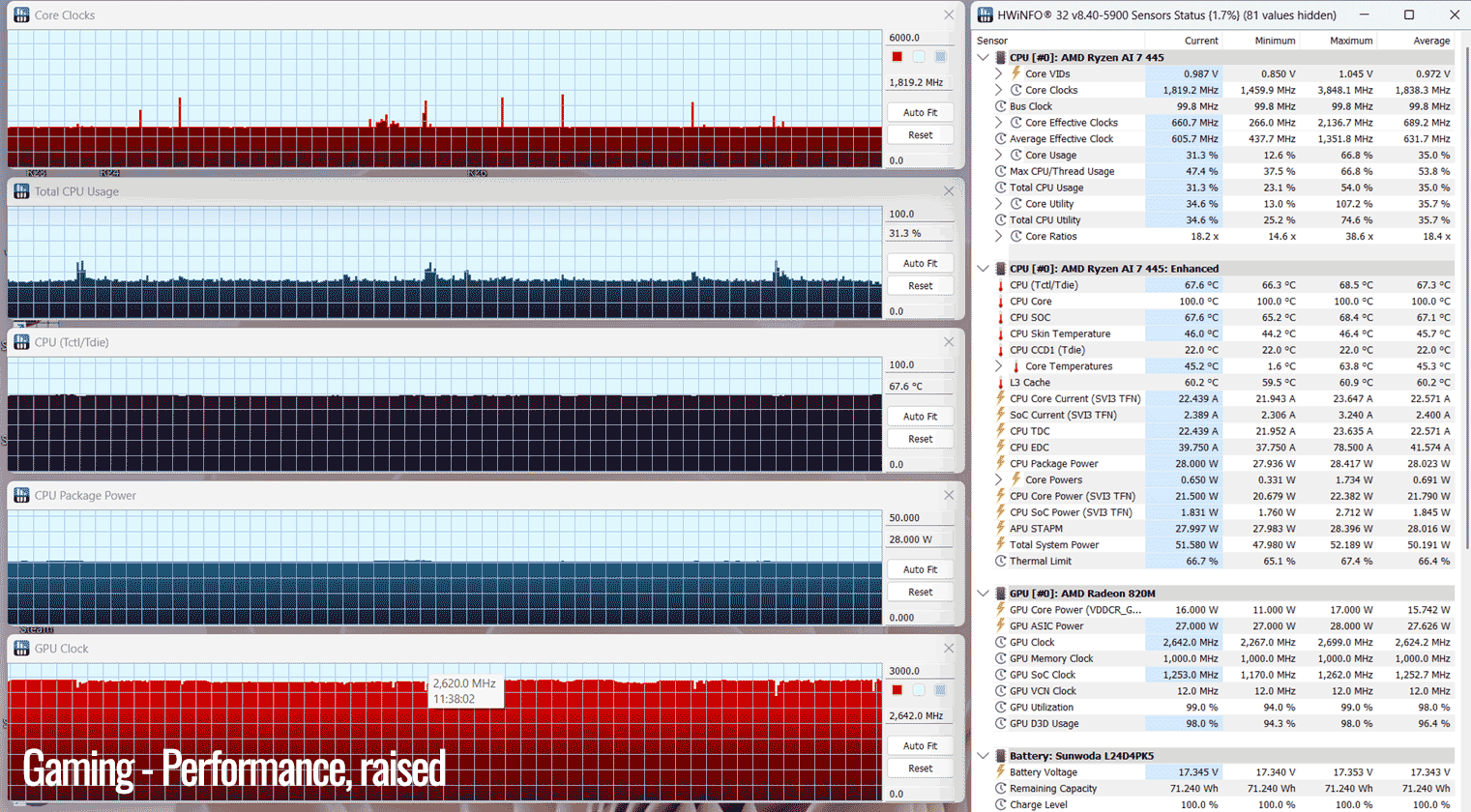Click the lightning icon beside CPU TDC
This screenshot has width=1471, height=812.
(1001, 431)
